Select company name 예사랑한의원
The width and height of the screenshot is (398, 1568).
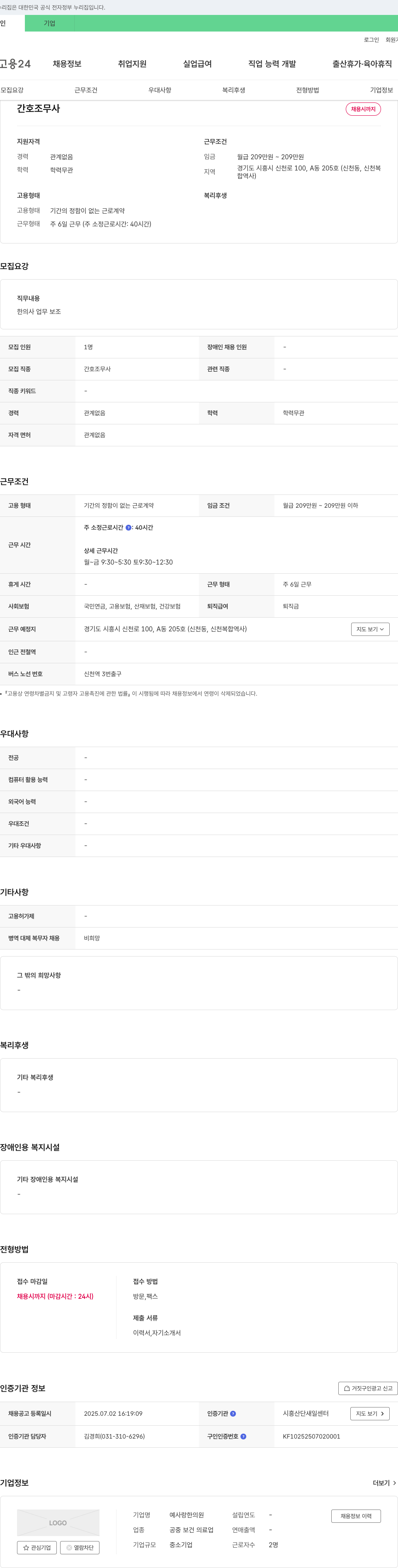pos(187,1515)
